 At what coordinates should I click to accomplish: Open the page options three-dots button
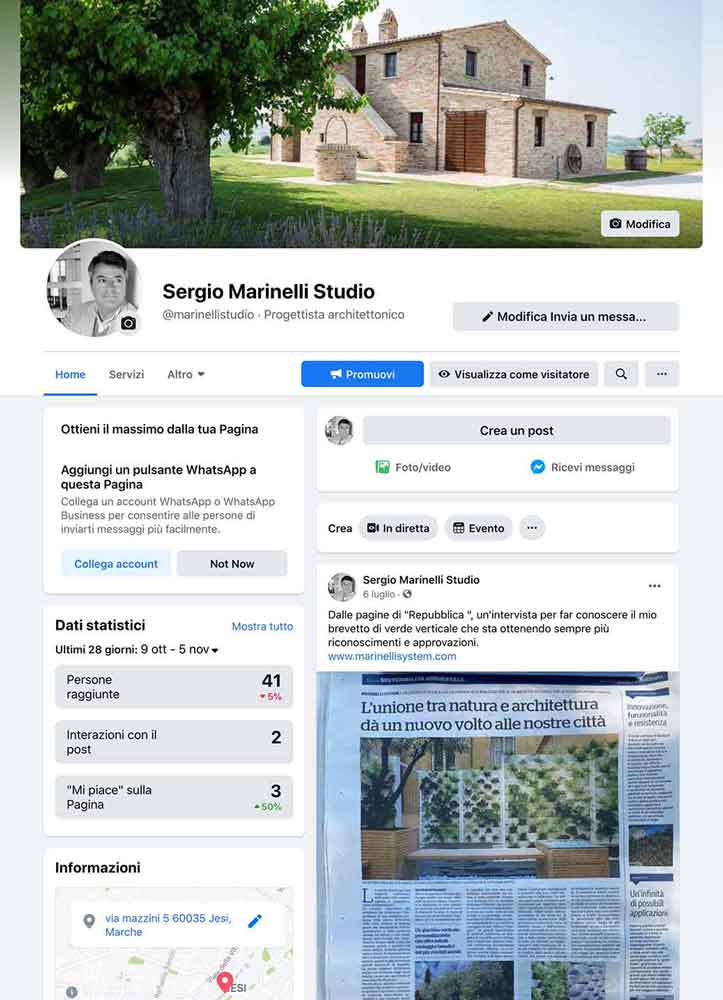click(662, 374)
